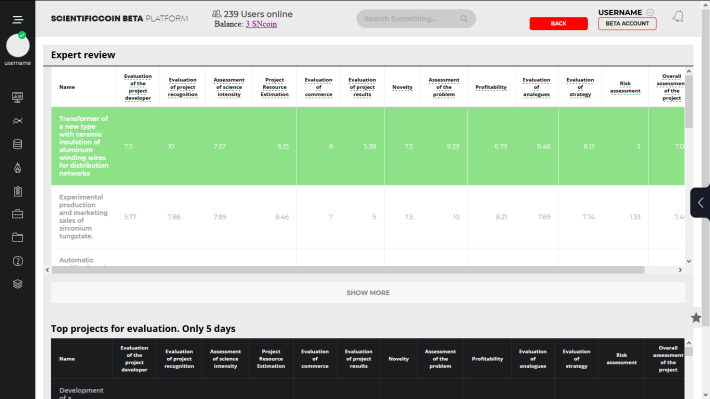This screenshot has width=710, height=399.
Task: Click SHOW MORE under Expert review
Action: coord(368,293)
